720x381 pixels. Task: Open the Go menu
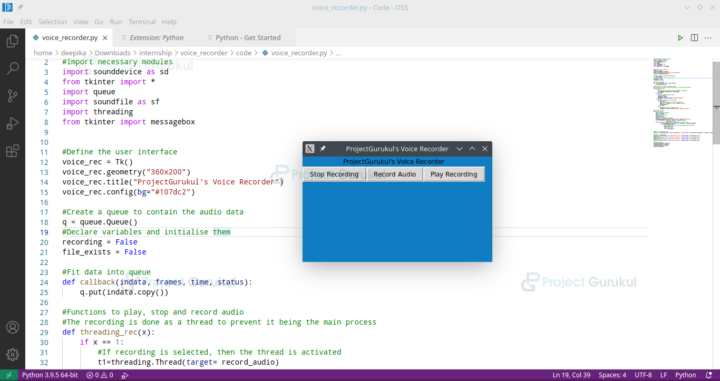99,22
